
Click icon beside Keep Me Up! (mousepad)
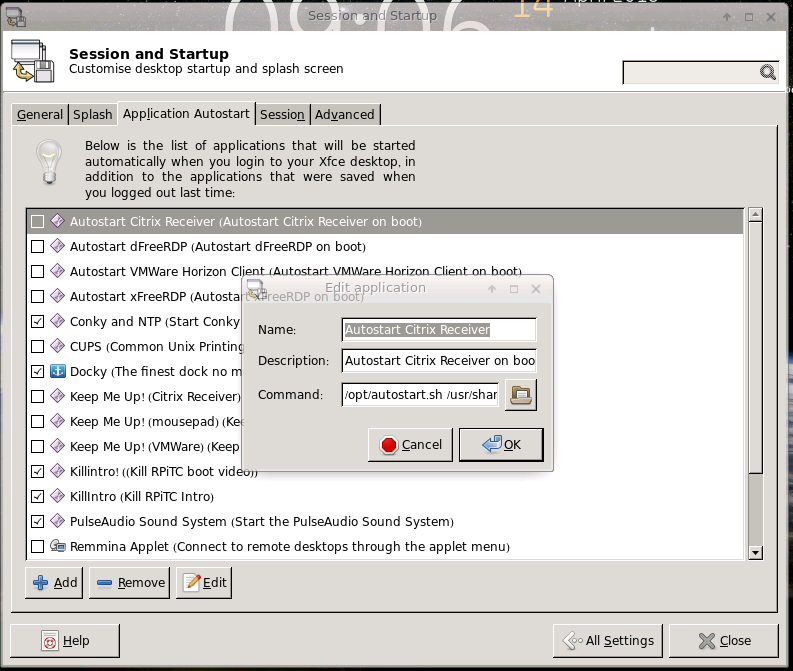pos(58,421)
